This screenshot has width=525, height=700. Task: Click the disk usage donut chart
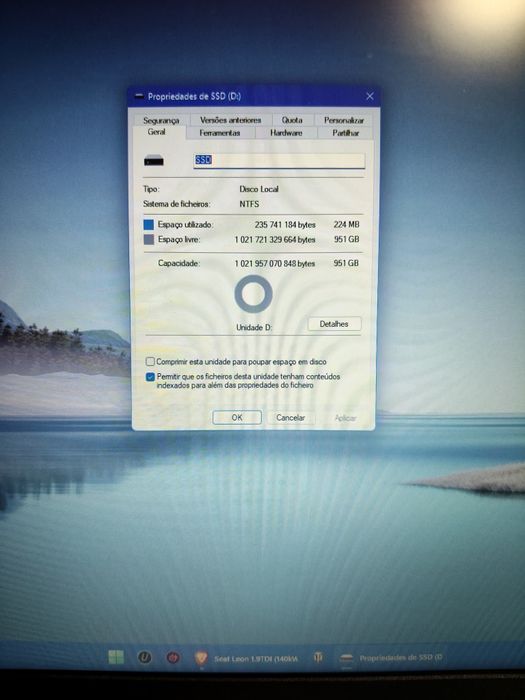tap(254, 294)
